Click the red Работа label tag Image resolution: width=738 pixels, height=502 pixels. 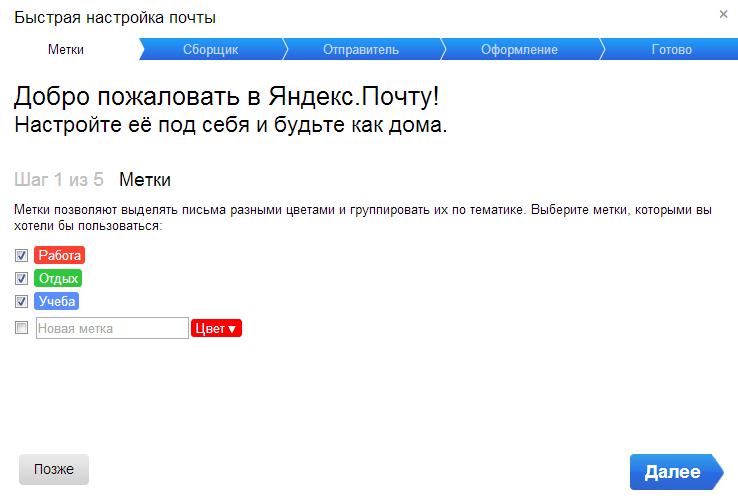(59, 255)
